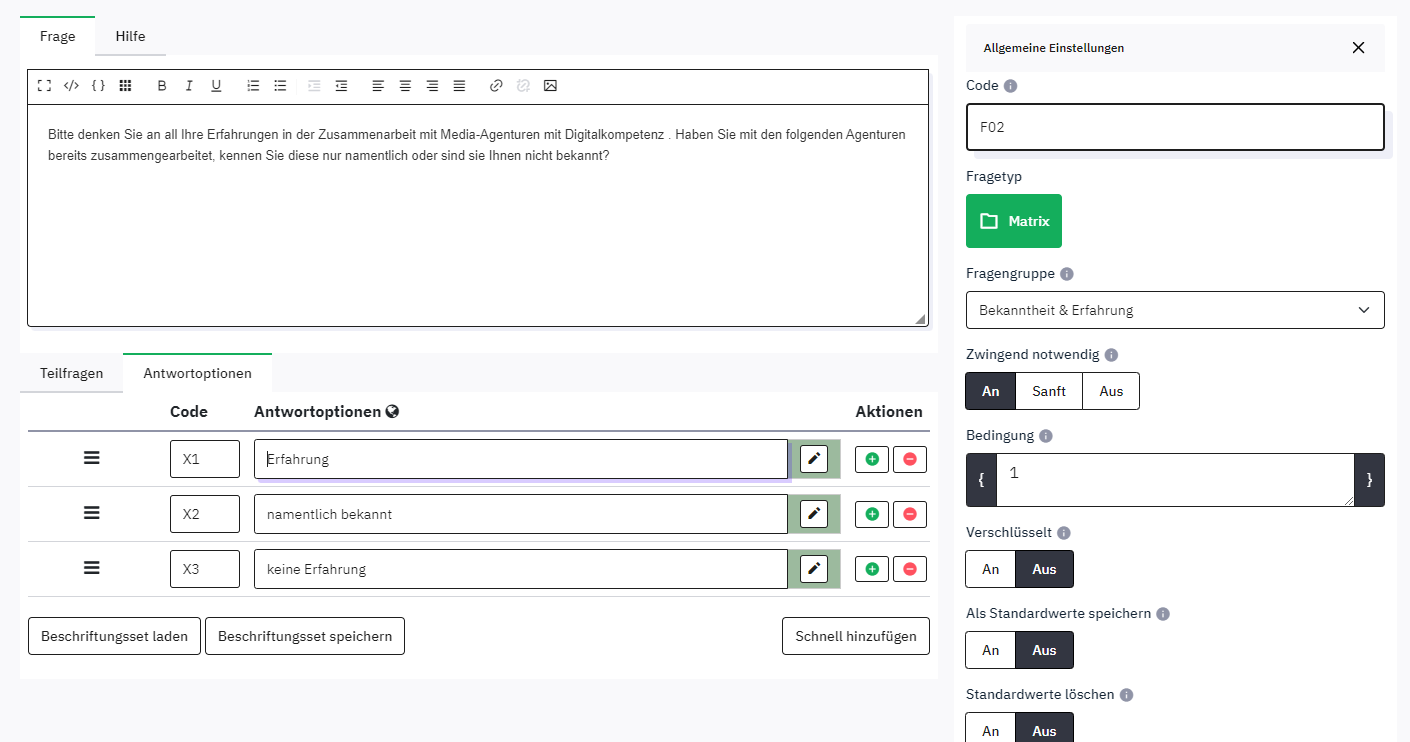Toggle bold formatting in editor toolbar
Image resolution: width=1410 pixels, height=742 pixels.
pyautogui.click(x=162, y=86)
